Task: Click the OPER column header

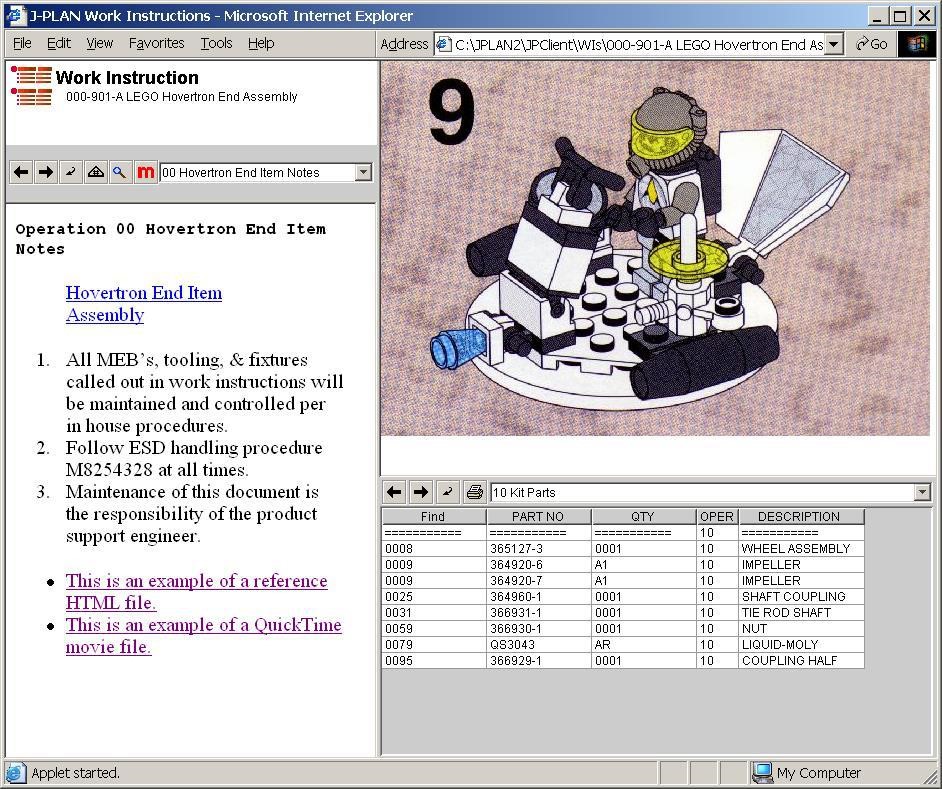Action: 717,517
